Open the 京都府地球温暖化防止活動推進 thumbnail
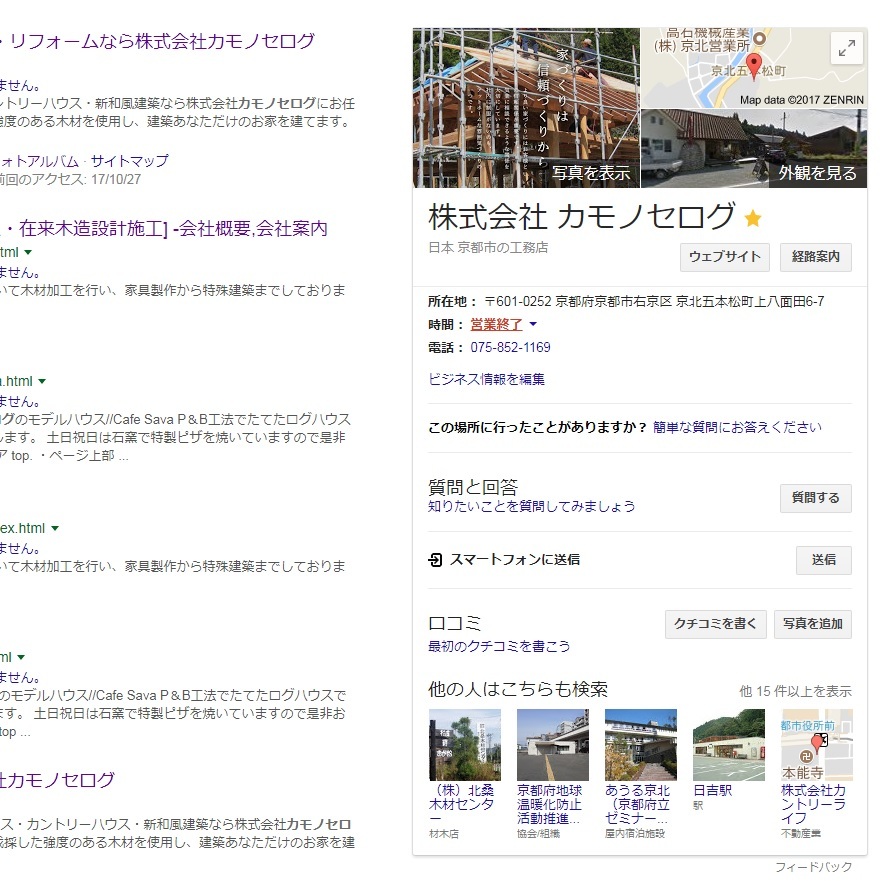This screenshot has width=887, height=881. tap(553, 745)
